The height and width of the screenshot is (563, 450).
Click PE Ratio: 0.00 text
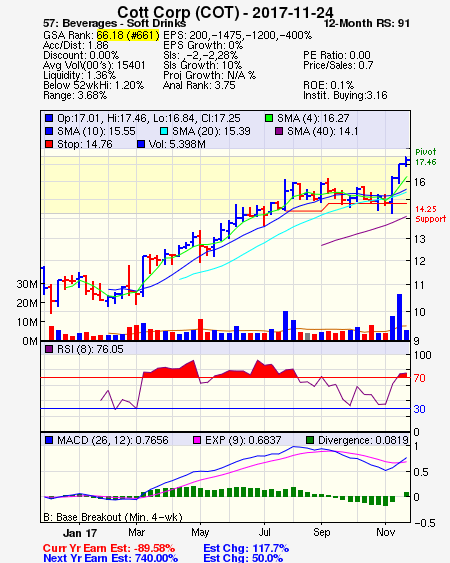337,55
